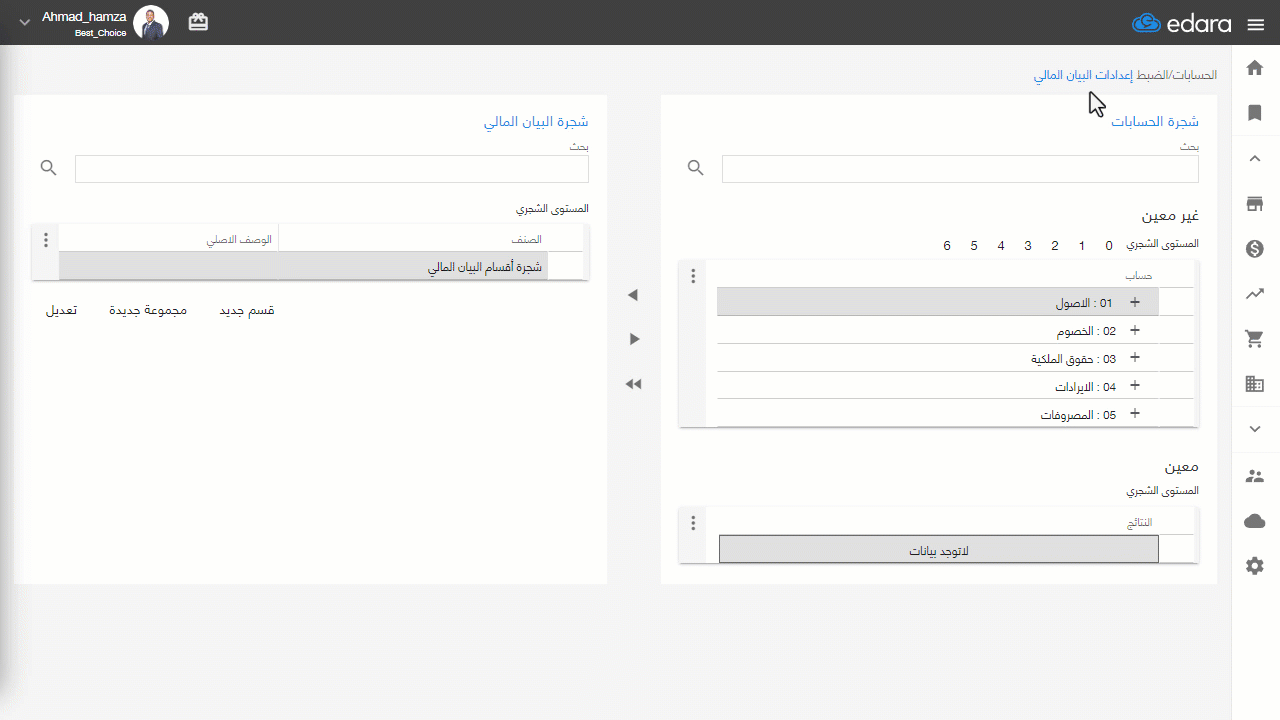Click search icon under شجرة الحسابات
Viewport: 1280px width, 720px height.
(696, 168)
